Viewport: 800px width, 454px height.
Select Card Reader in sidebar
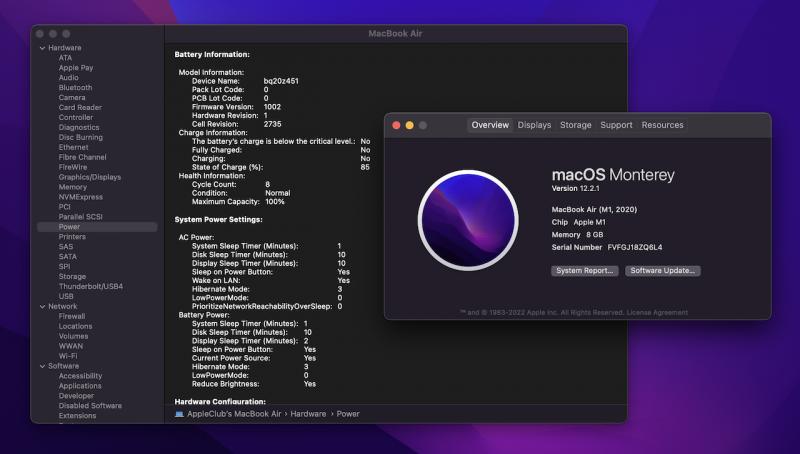pyautogui.click(x=80, y=108)
